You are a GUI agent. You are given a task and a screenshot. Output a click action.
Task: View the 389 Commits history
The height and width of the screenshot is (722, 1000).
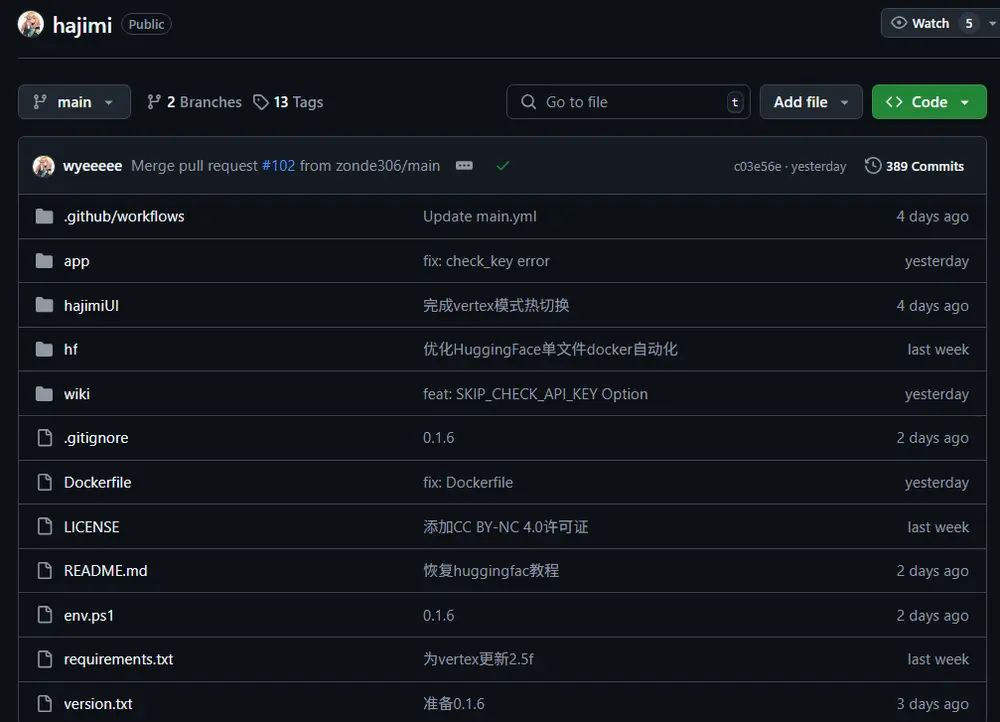[x=924, y=165]
